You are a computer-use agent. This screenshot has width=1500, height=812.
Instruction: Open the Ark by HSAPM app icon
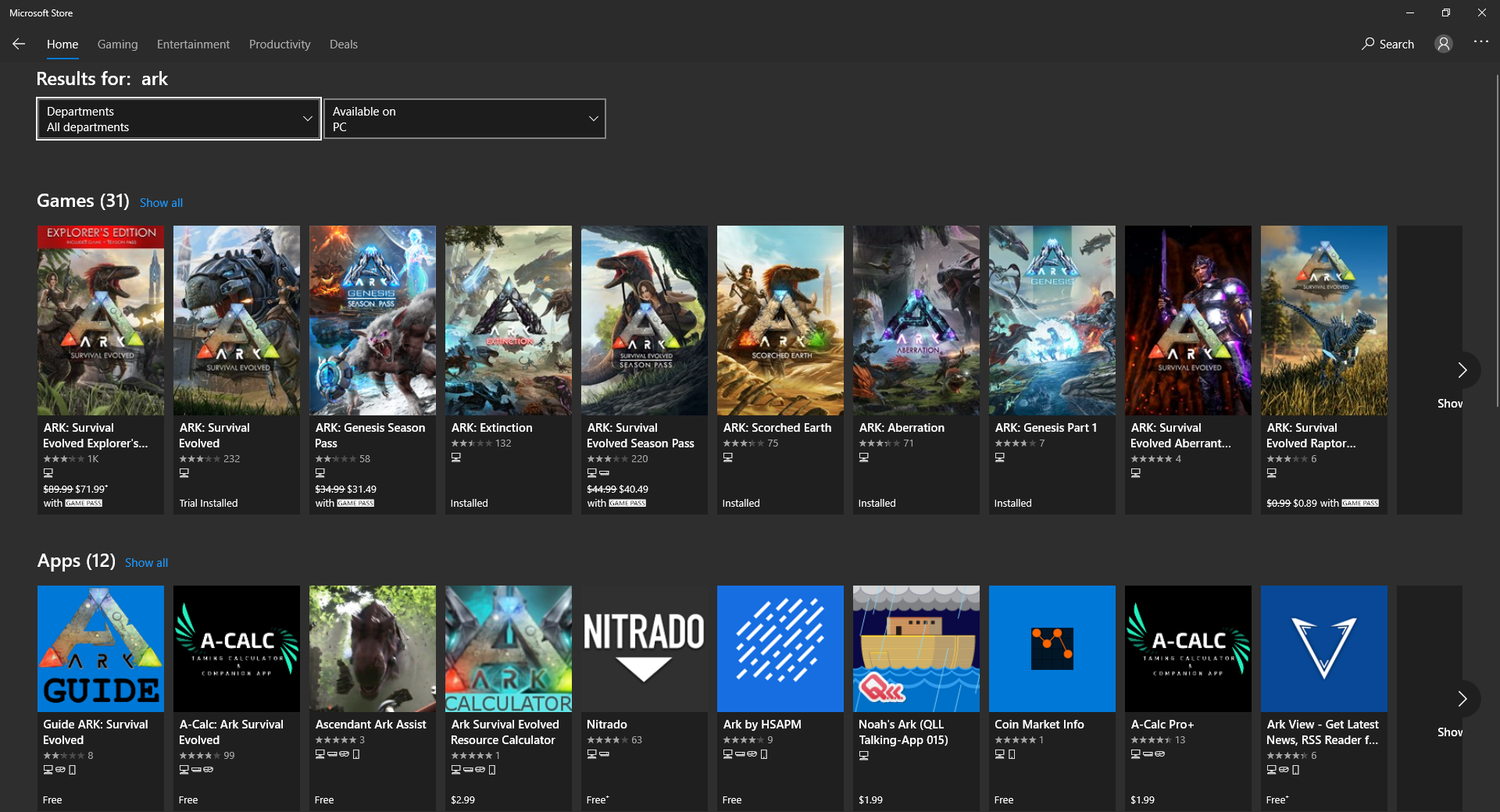780,649
